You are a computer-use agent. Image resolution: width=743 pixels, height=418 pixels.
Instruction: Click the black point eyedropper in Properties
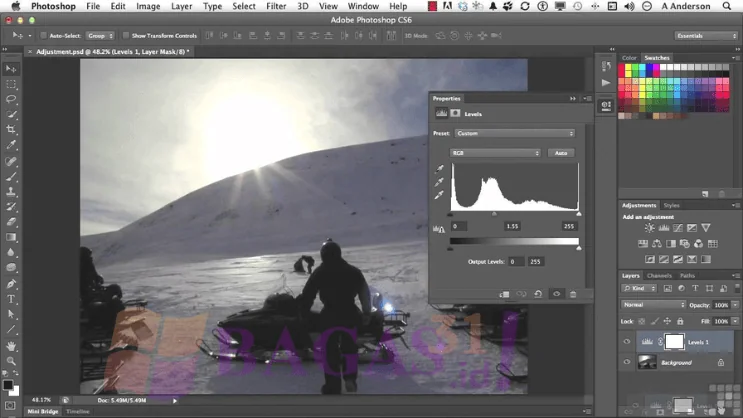438,167
